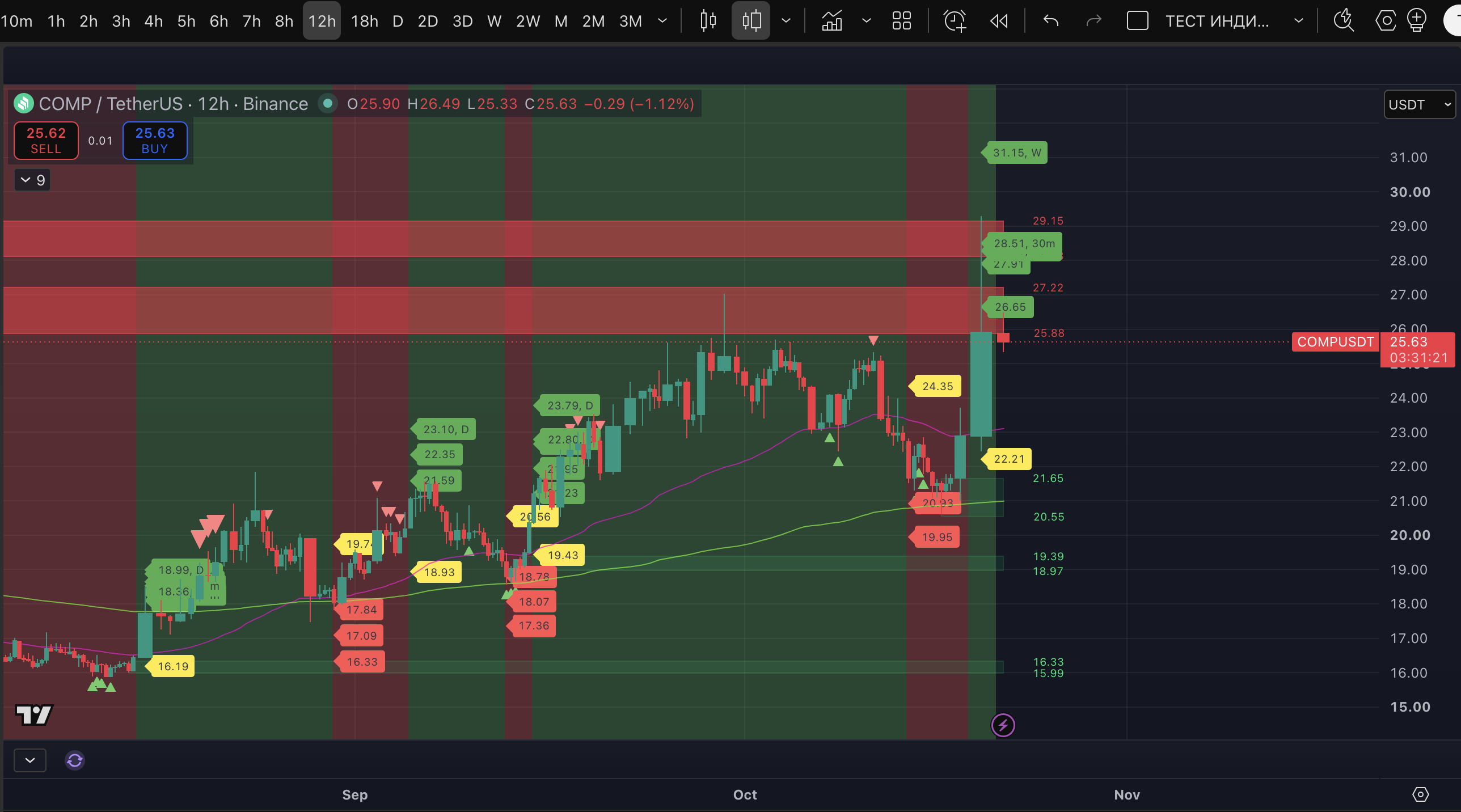Open chart settings hexagon icon in toolbar
Viewport: 1461px width, 812px height.
1385,21
